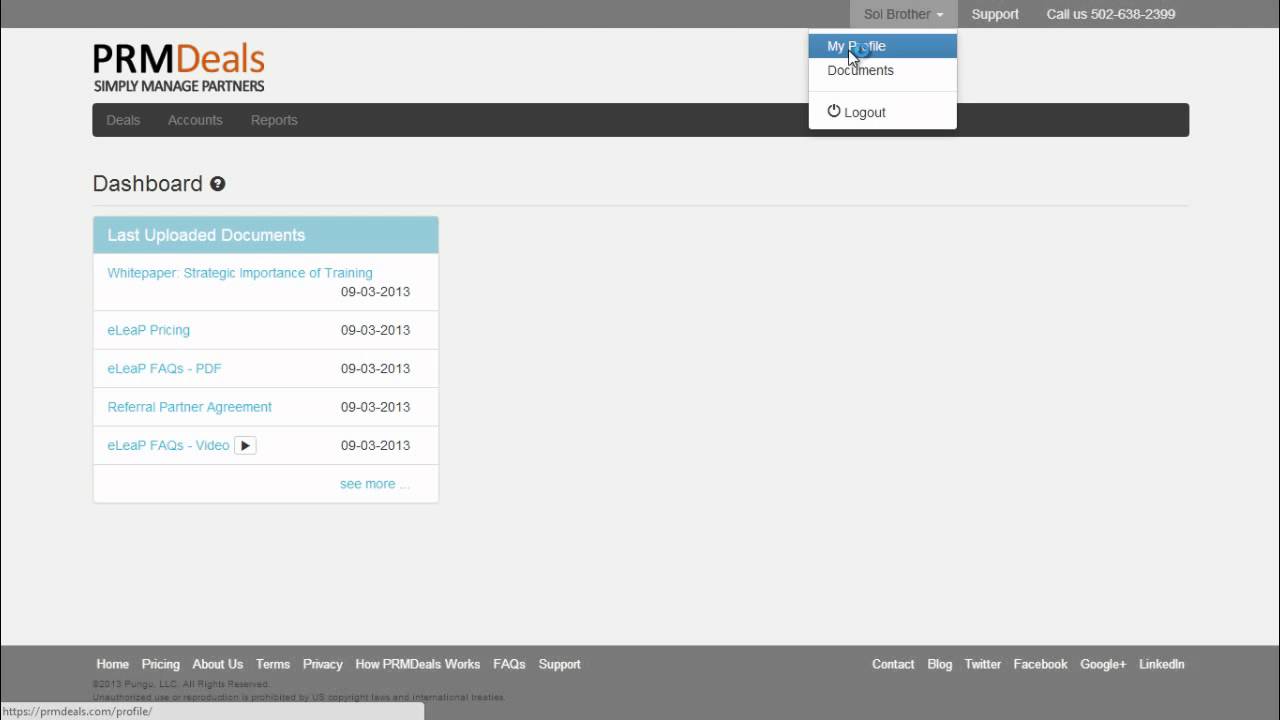Screen dimensions: 1280x720
Task: Choose Documents in the user menu
Action: click(883, 70)
